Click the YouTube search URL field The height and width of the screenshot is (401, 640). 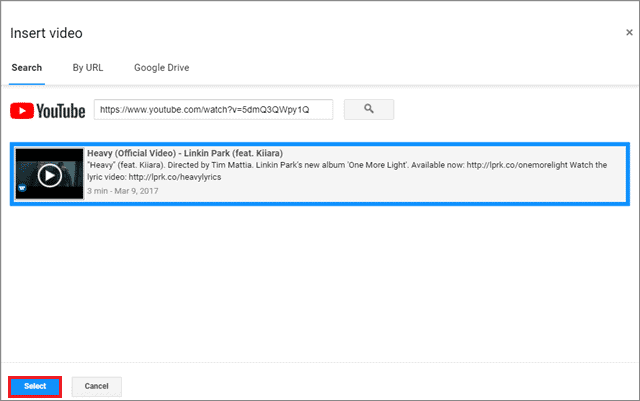(213, 109)
